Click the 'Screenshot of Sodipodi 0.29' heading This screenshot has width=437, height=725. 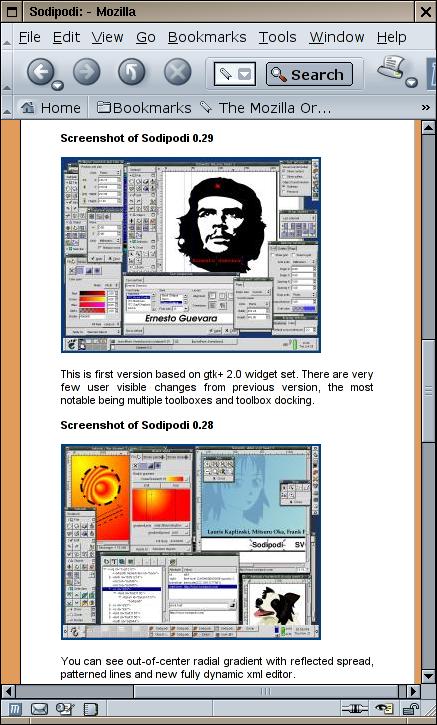pyautogui.click(x=137, y=138)
